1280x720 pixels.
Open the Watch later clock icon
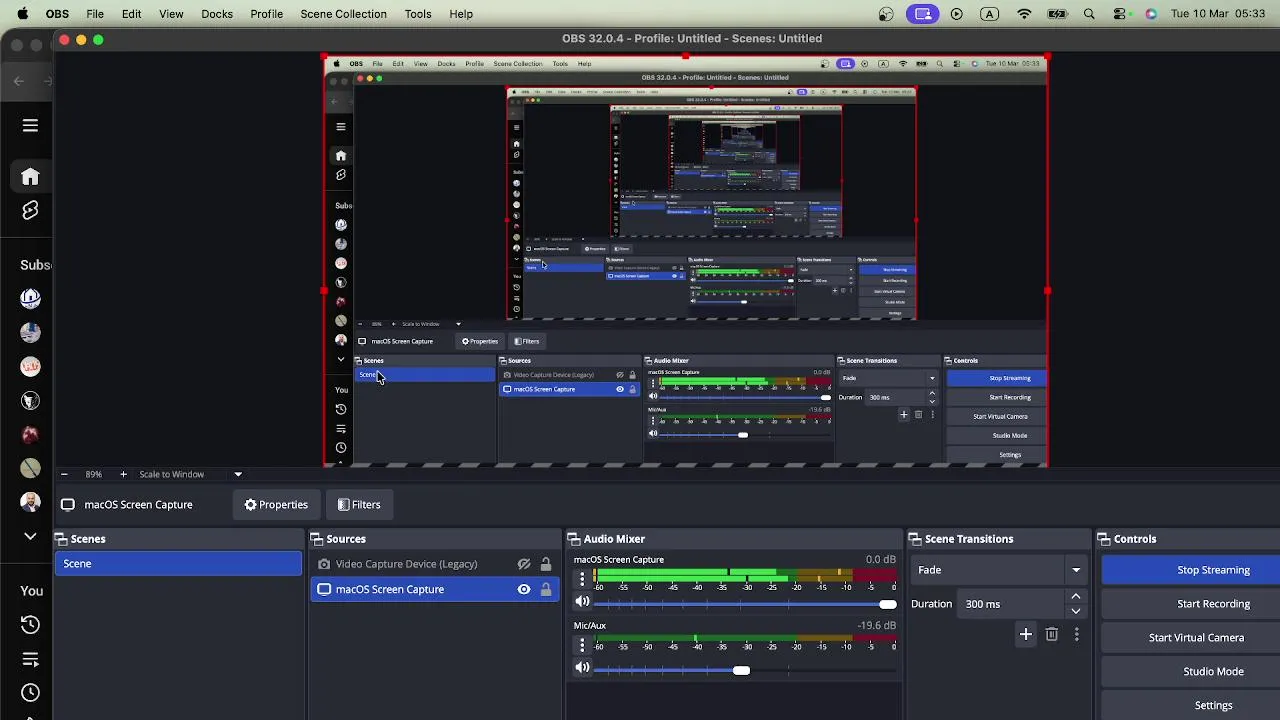[x=30, y=692]
